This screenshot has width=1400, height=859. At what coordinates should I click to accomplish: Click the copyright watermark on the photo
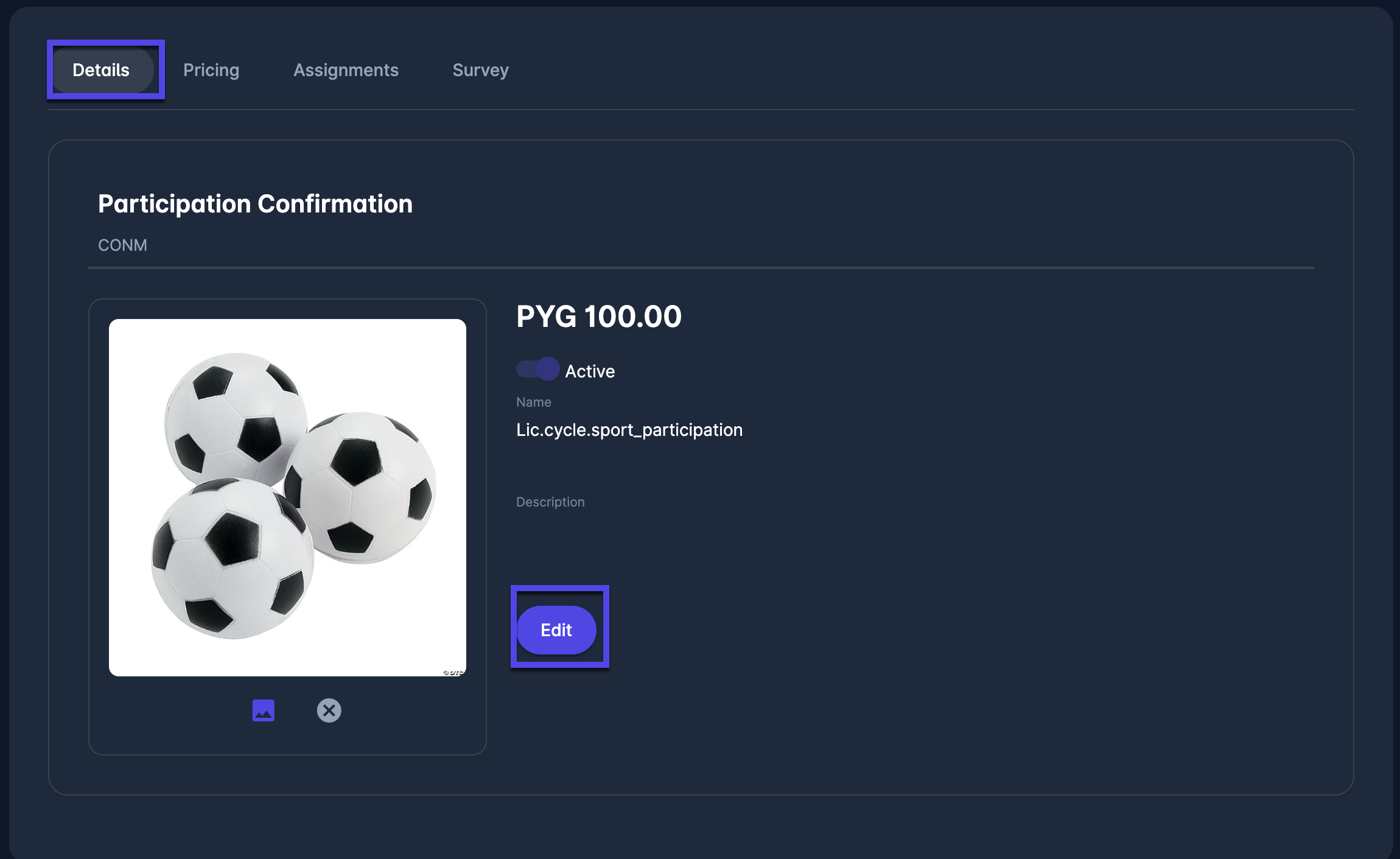(453, 672)
